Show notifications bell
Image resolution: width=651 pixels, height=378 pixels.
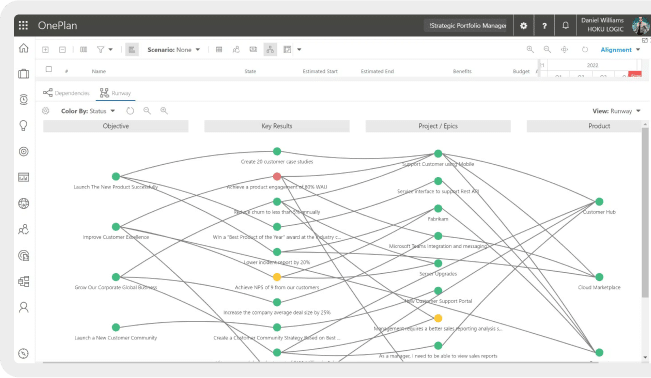pos(565,26)
